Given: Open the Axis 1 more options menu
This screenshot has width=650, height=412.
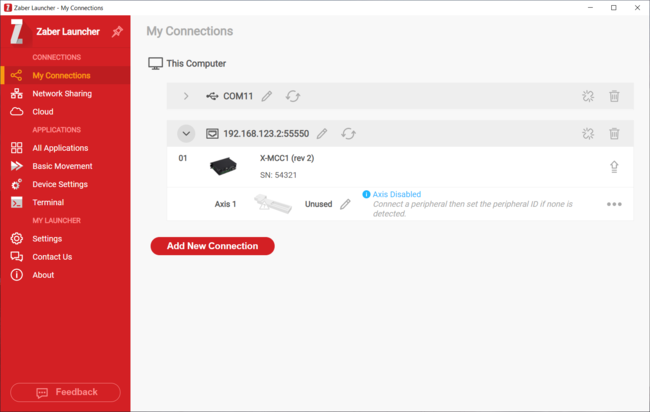Looking at the screenshot, I should click(614, 204).
